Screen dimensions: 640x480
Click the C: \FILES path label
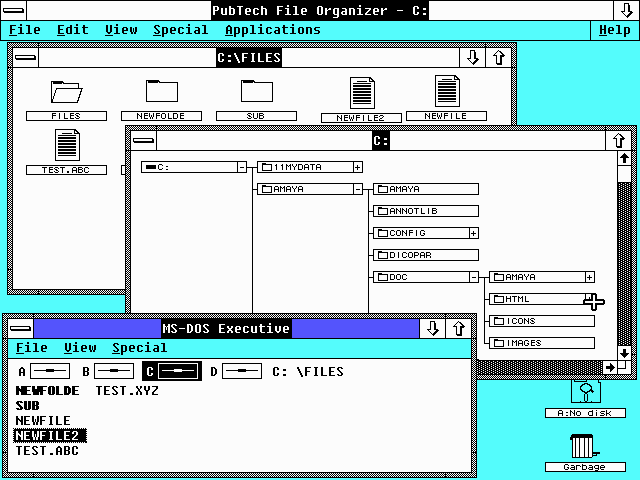tap(308, 371)
